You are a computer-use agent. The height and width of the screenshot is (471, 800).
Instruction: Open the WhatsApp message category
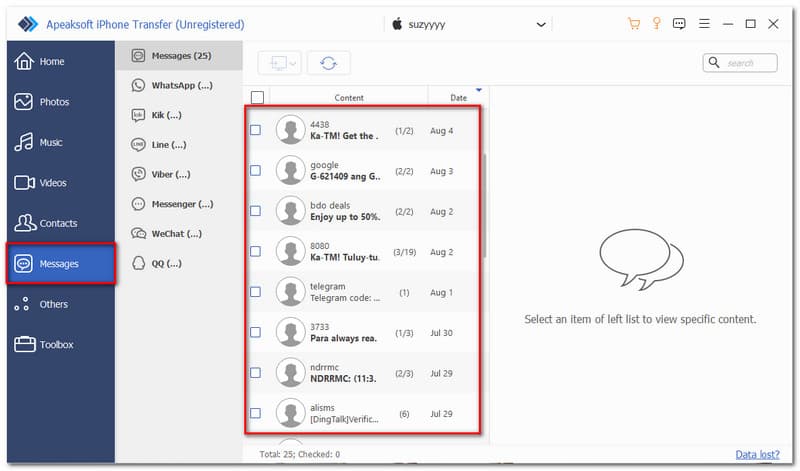[179, 85]
